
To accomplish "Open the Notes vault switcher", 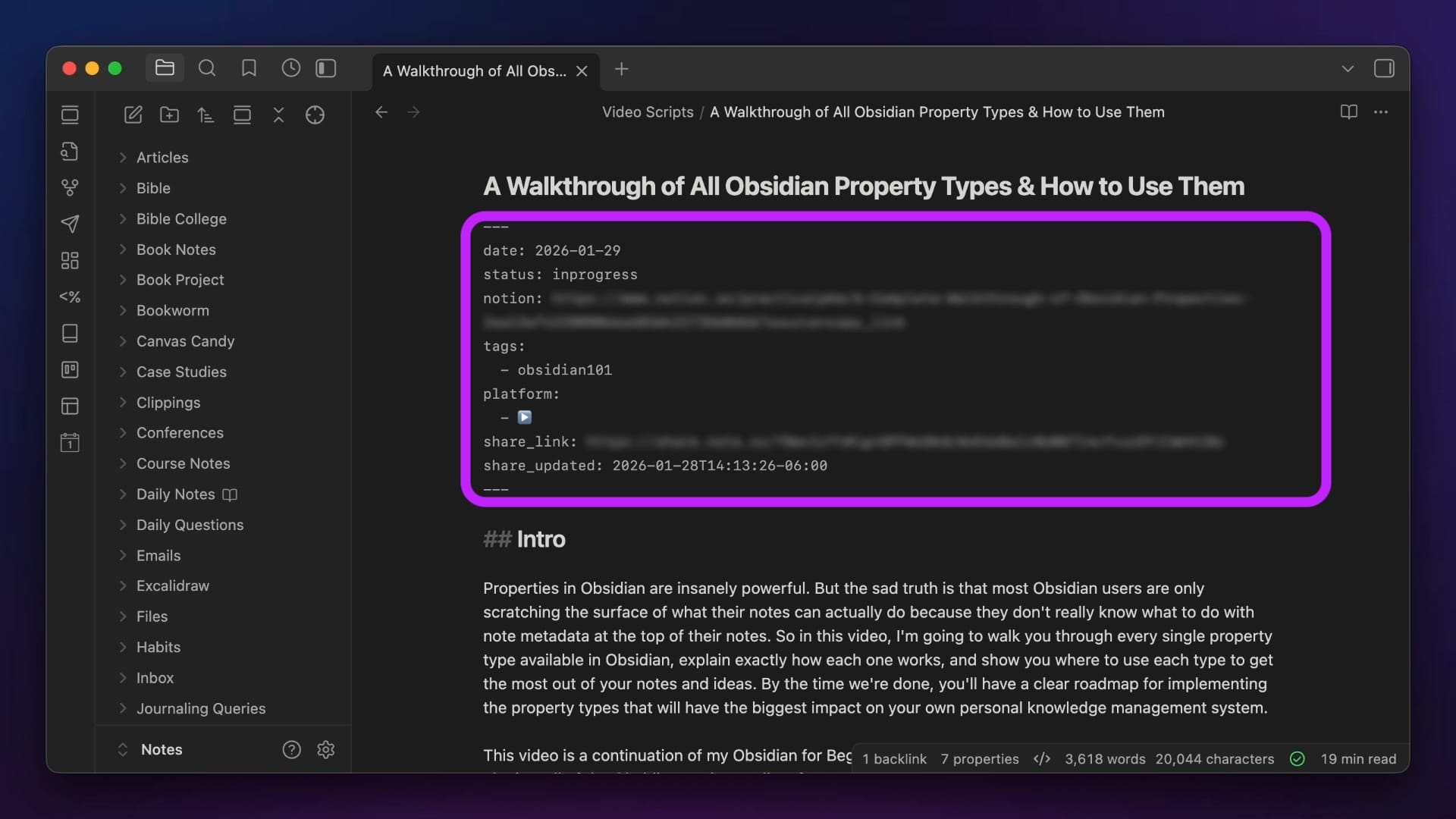I will (161, 749).
